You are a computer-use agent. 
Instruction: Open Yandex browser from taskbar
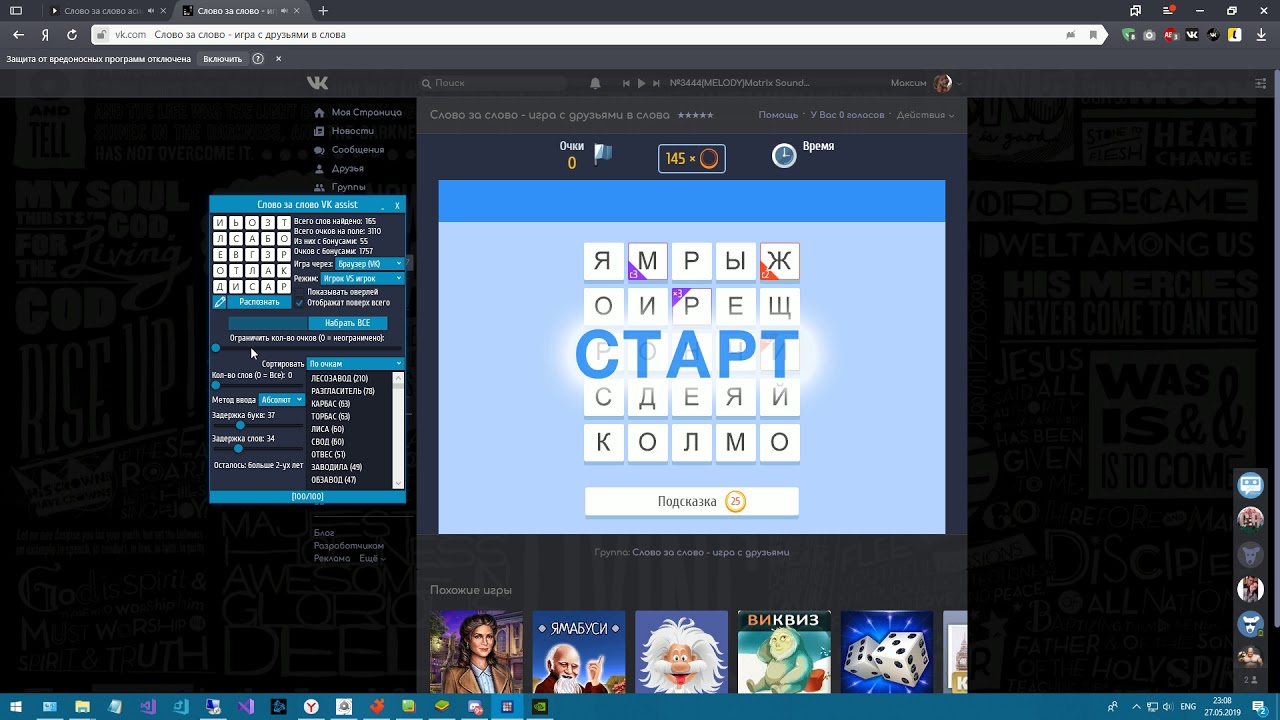click(x=311, y=707)
